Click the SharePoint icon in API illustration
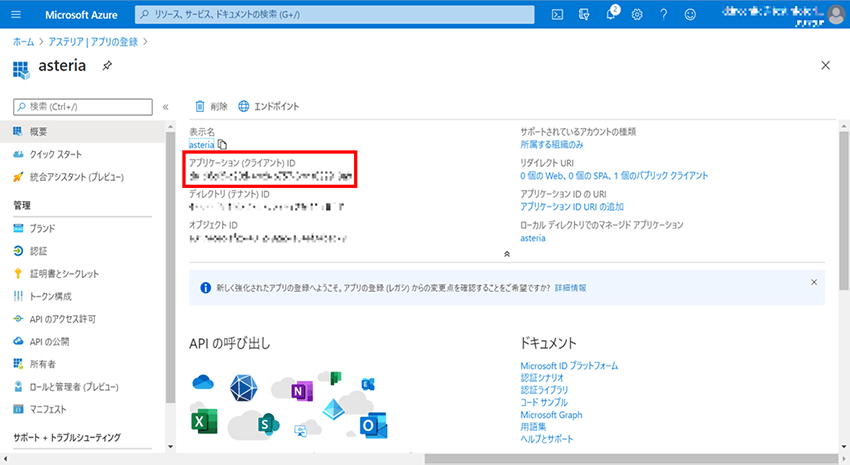Image resolution: width=850 pixels, height=465 pixels. [268, 423]
